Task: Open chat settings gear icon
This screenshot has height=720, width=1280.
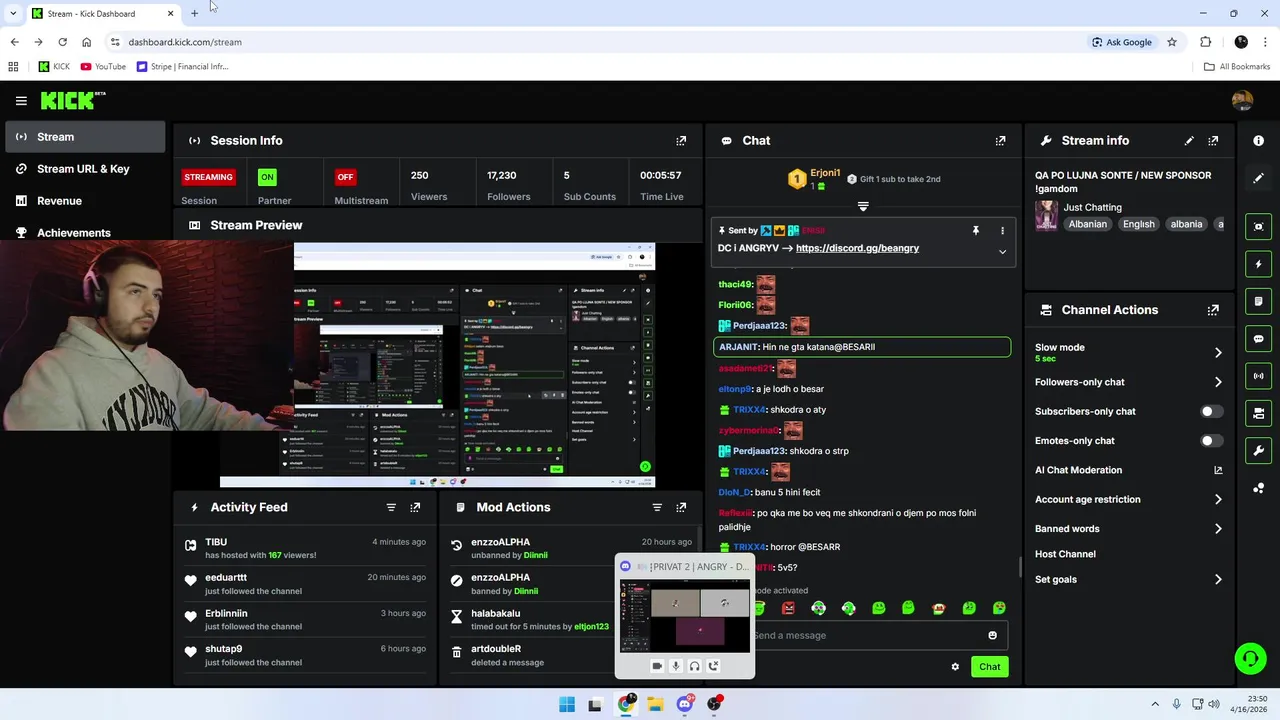Action: point(955,667)
